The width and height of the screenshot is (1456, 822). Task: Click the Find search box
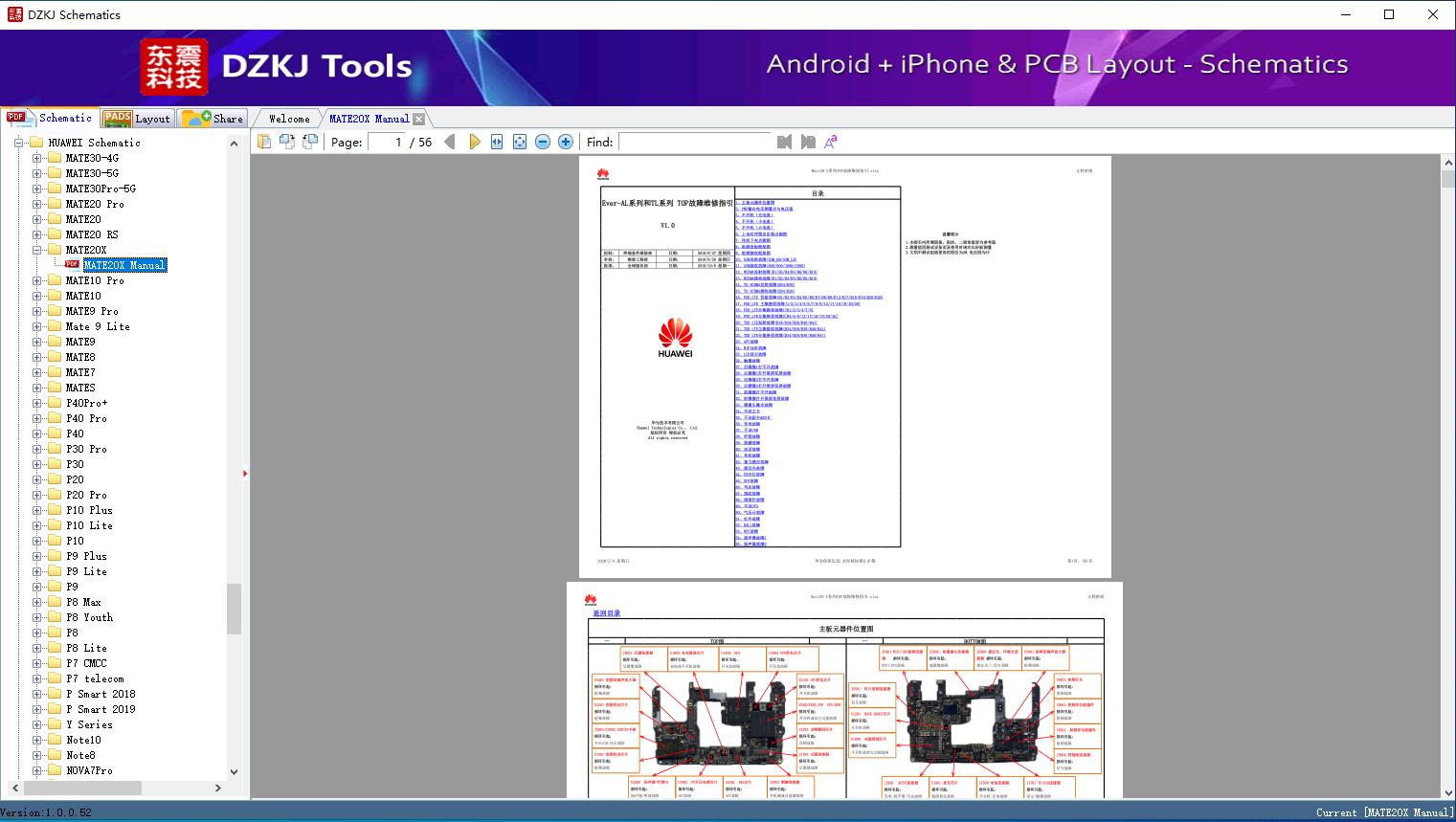(x=693, y=142)
